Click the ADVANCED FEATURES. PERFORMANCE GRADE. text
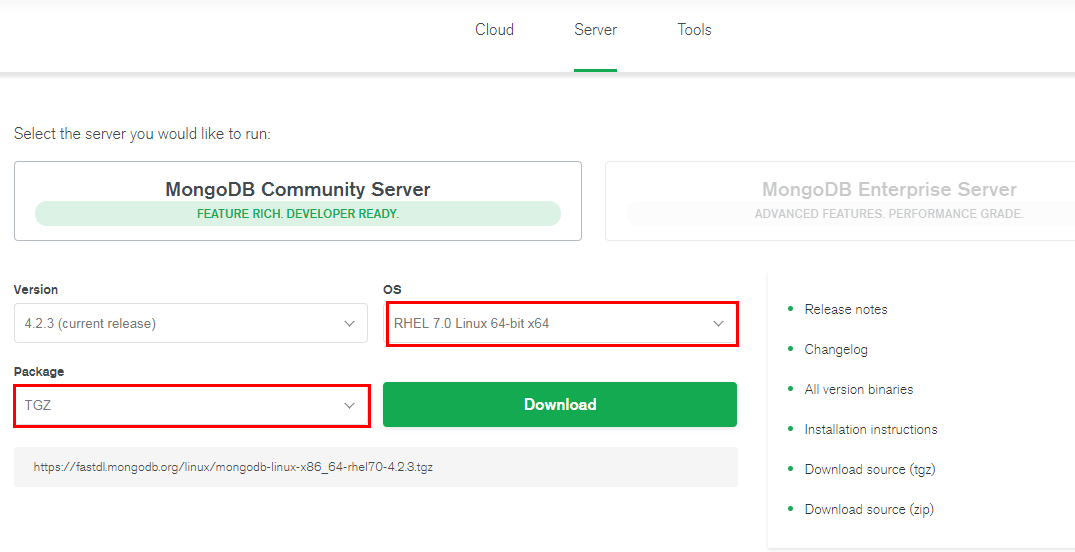1075x552 pixels. (x=889, y=214)
